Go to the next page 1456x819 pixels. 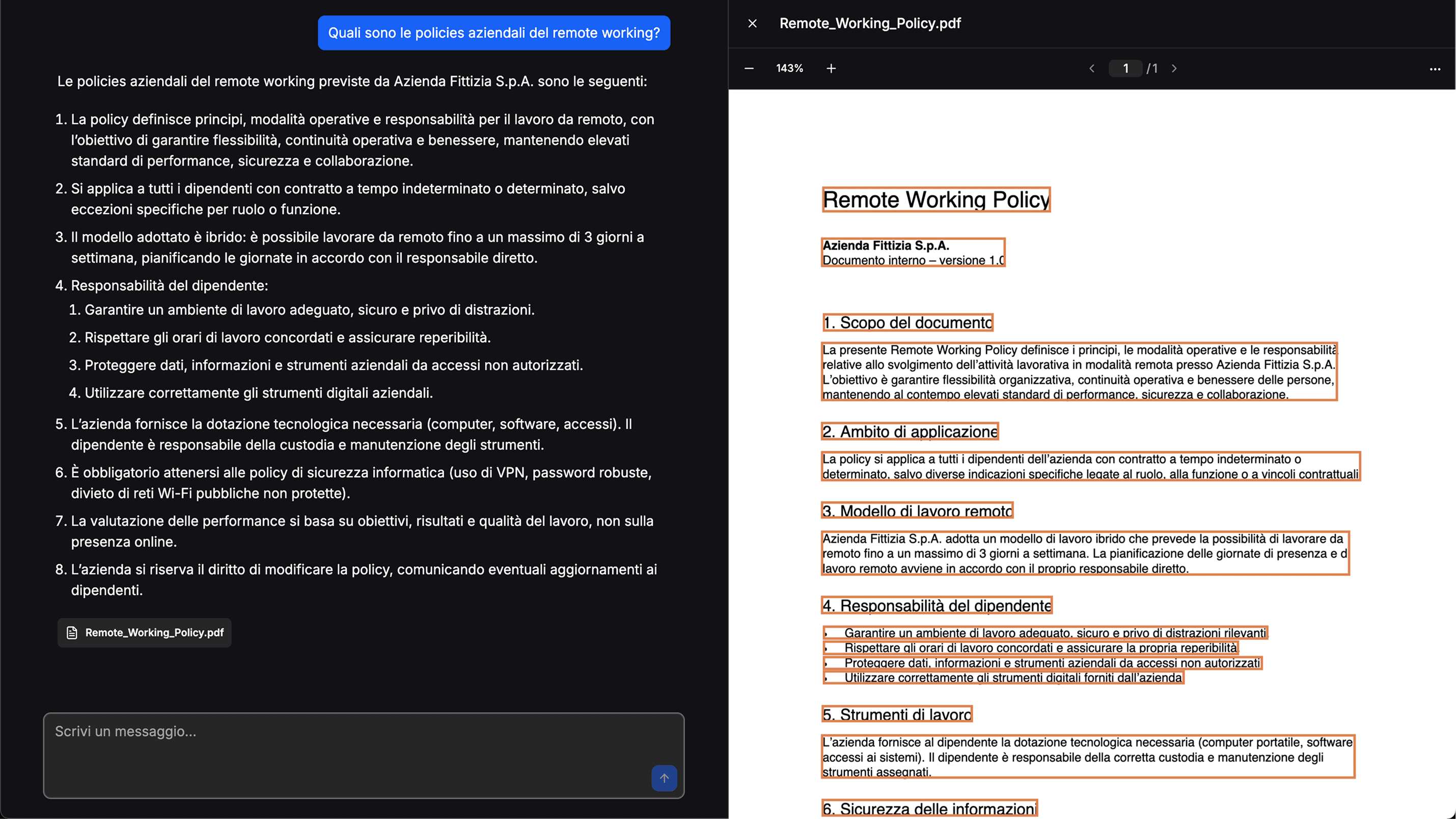click(1174, 68)
